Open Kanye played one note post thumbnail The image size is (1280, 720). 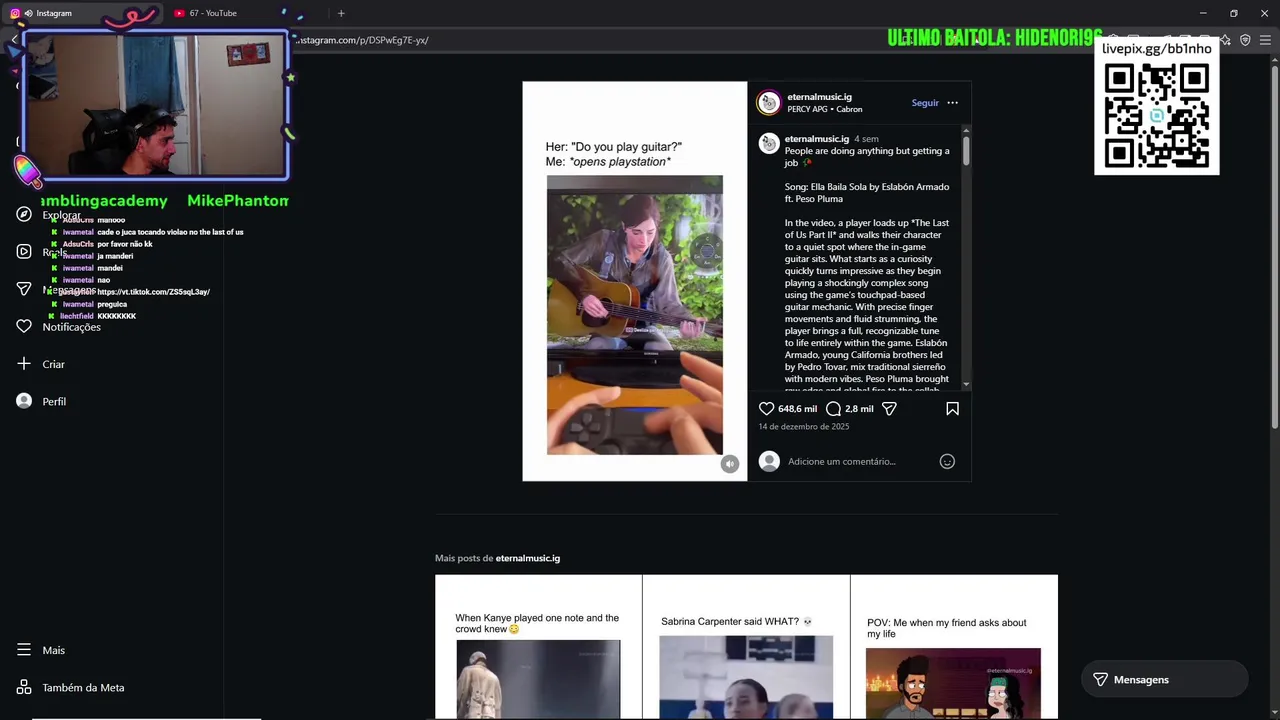coord(538,647)
